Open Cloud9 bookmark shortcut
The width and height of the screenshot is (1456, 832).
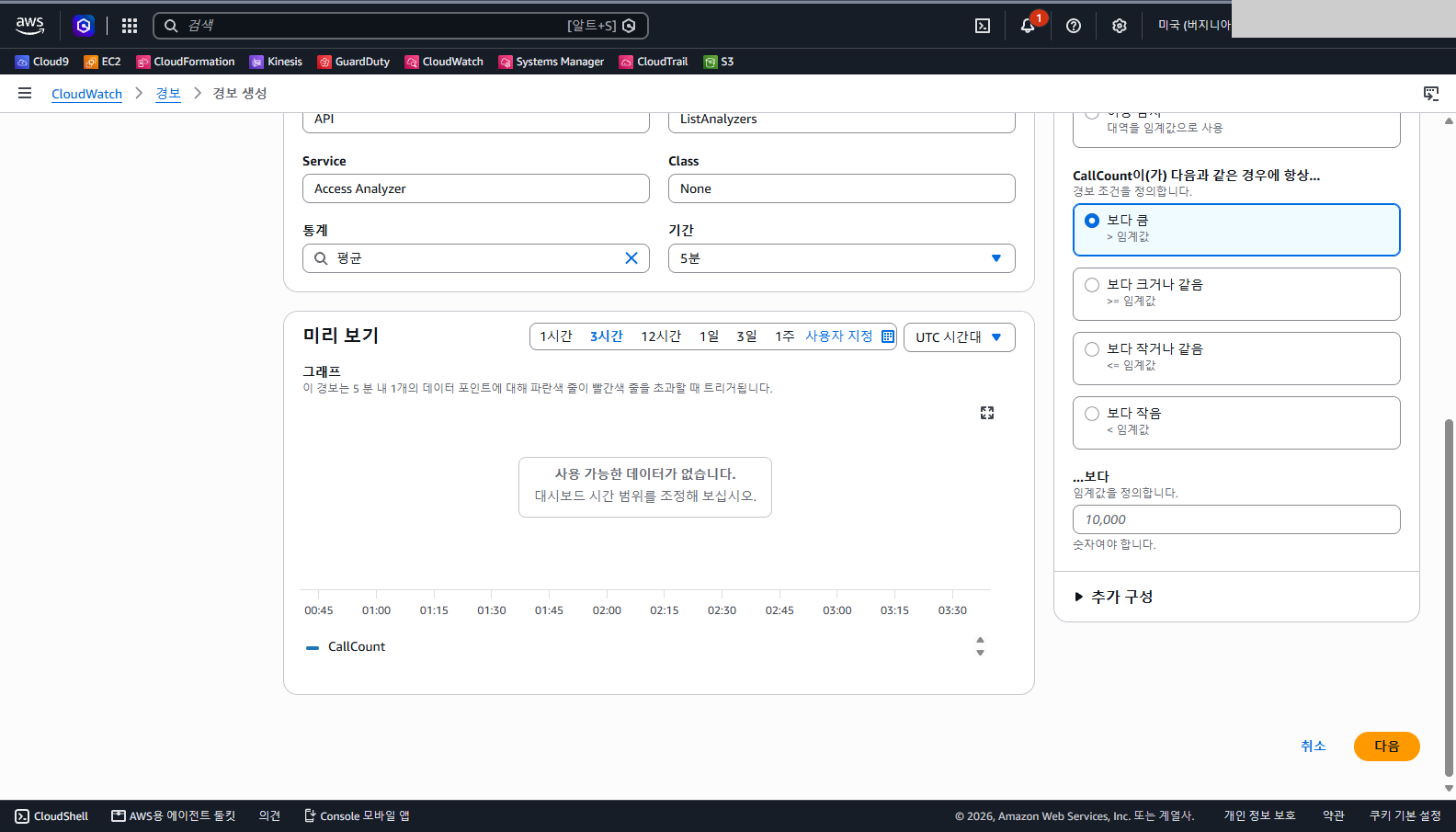[x=42, y=62]
